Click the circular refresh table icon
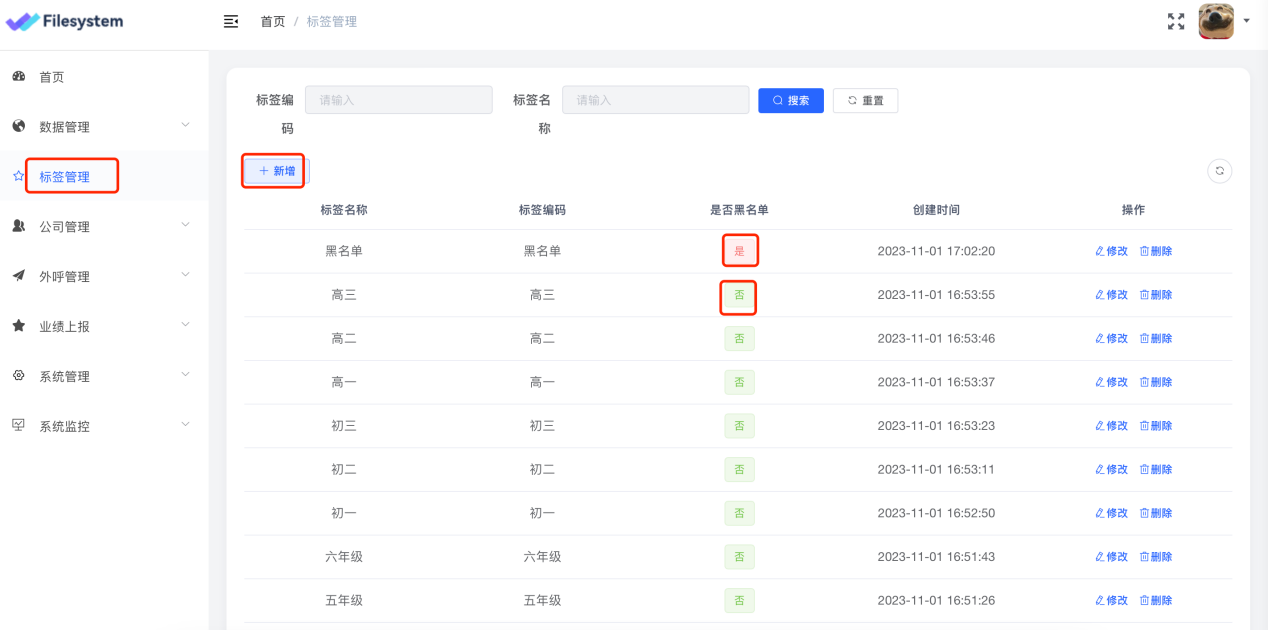 tap(1219, 171)
